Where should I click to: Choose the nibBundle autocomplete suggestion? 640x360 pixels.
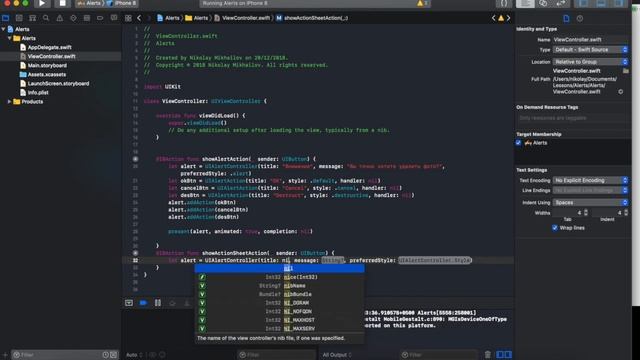click(x=279, y=294)
